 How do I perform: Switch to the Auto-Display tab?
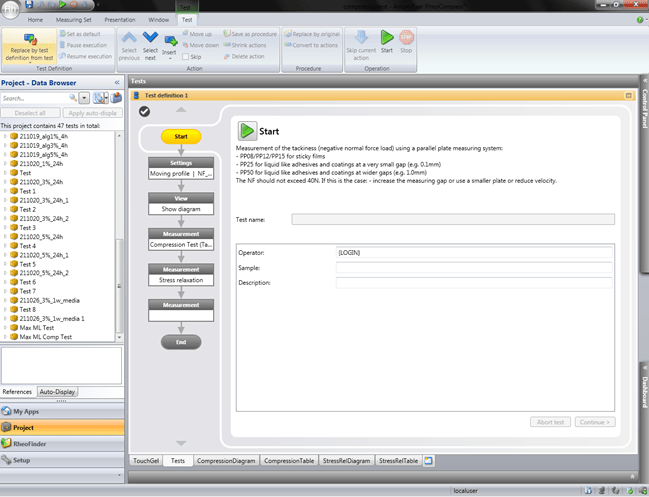pos(57,392)
